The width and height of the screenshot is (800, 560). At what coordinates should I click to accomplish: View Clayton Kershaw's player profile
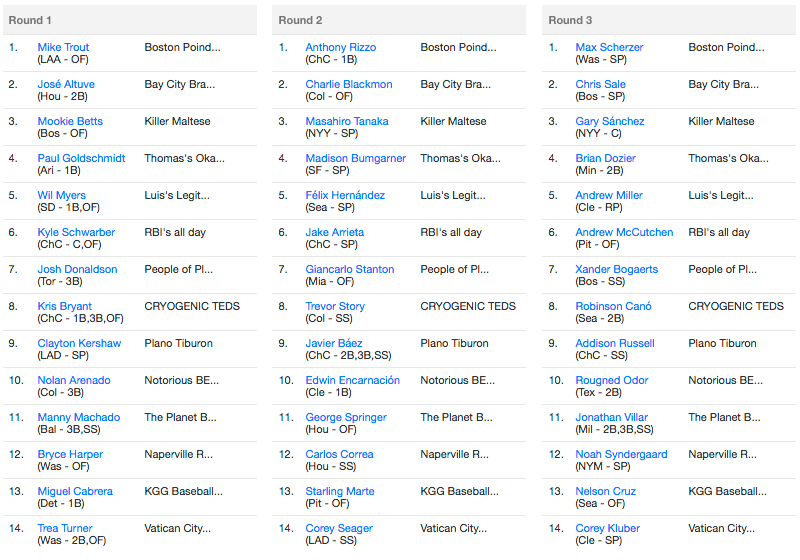[x=79, y=343]
